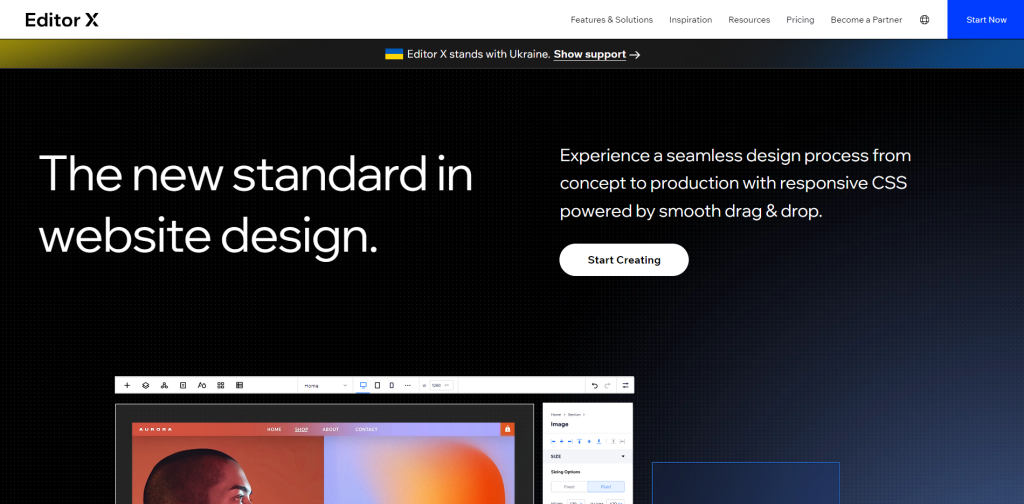1024x504 pixels.
Task: Click the orange gradient image in preview
Action: coord(419,470)
